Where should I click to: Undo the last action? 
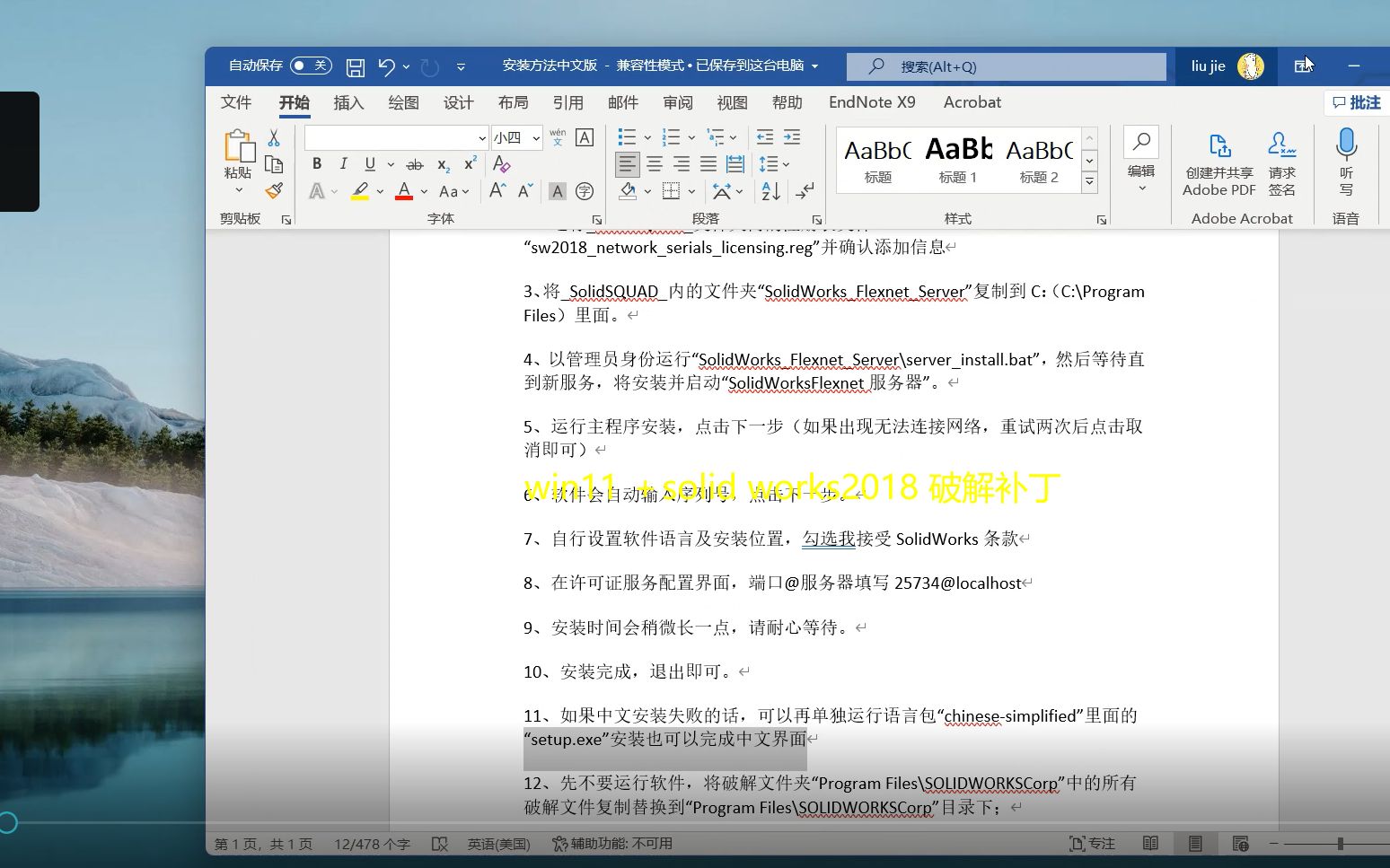tap(386, 66)
